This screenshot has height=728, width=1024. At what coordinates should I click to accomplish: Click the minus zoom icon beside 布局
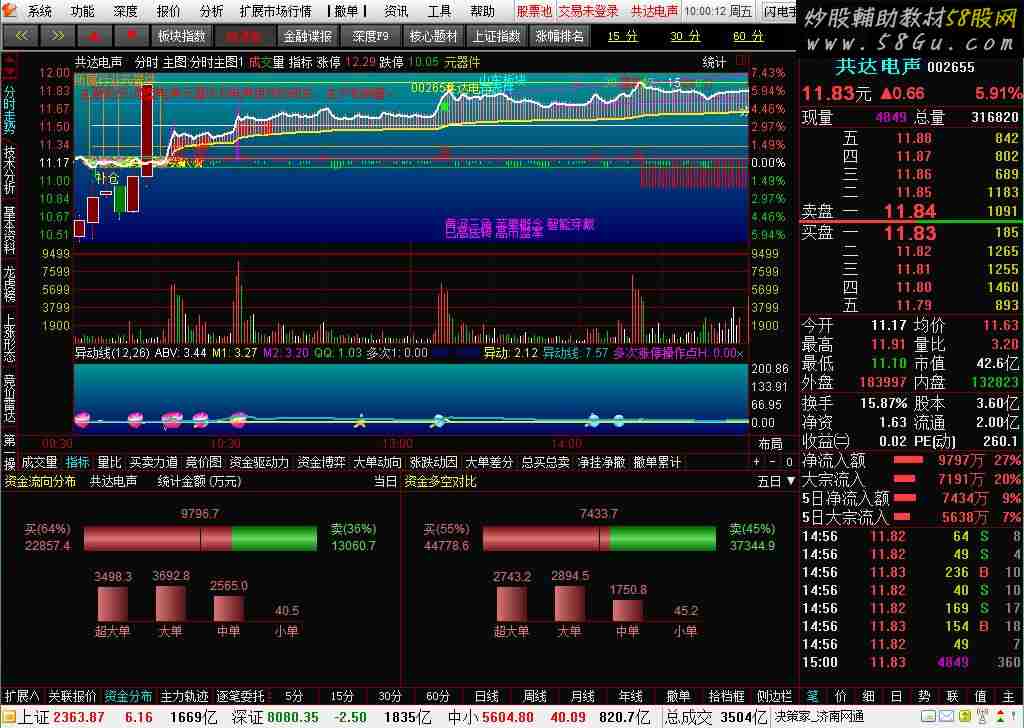coord(773,462)
